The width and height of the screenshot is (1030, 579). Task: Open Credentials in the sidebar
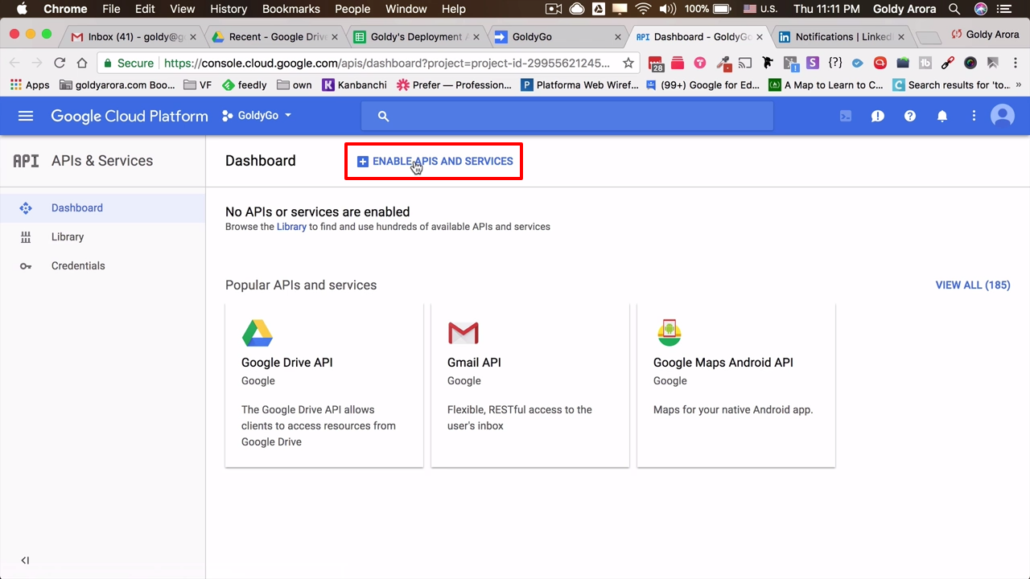pos(102,266)
